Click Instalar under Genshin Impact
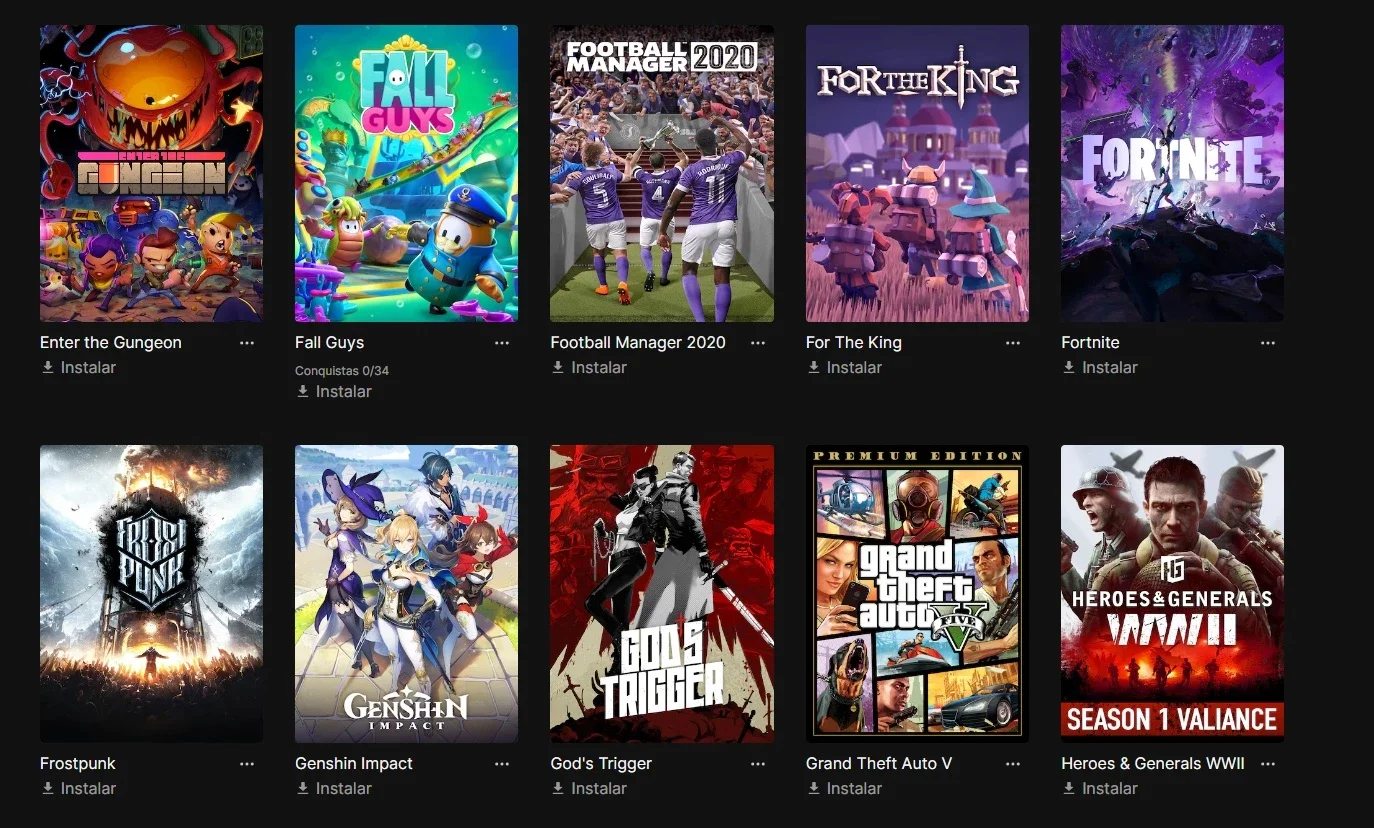 click(333, 789)
